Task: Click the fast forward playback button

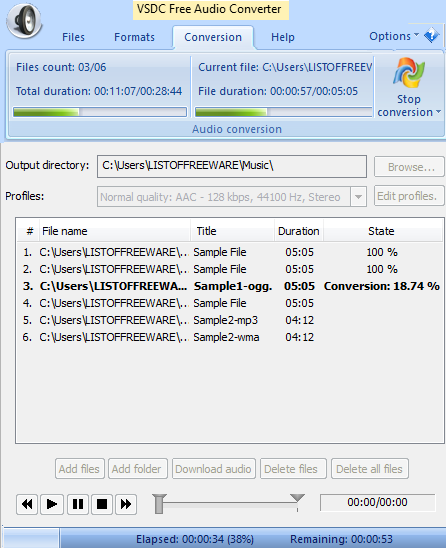Action: [x=126, y=504]
